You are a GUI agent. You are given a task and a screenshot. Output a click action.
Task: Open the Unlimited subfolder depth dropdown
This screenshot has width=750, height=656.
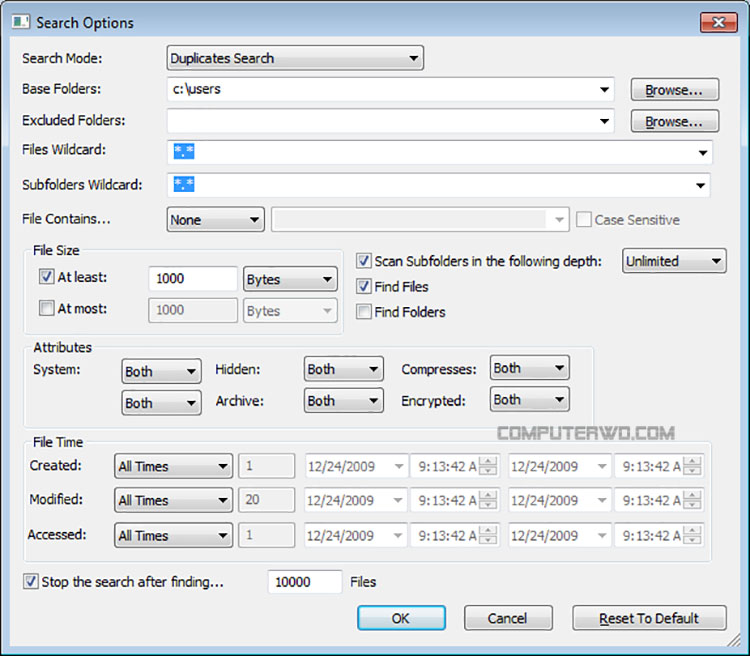[674, 261]
